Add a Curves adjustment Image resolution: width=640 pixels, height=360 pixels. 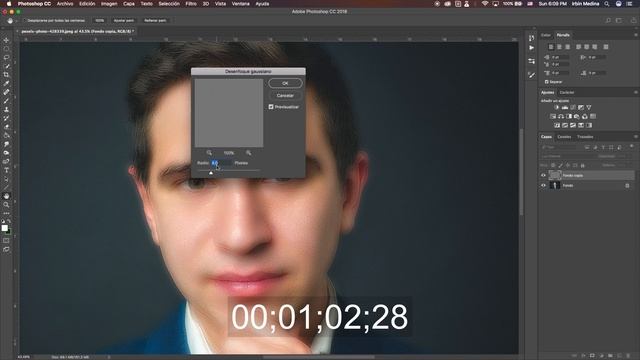(x=573, y=107)
